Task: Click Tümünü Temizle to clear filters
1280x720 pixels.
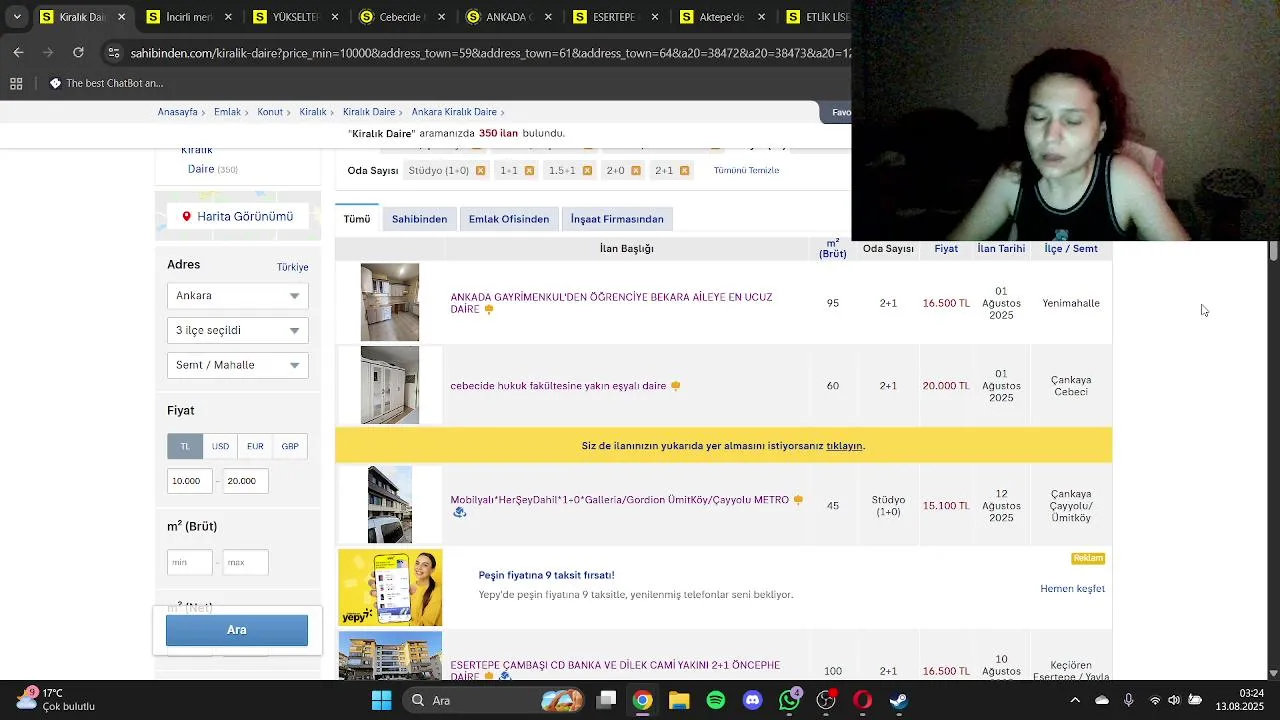Action: (746, 170)
